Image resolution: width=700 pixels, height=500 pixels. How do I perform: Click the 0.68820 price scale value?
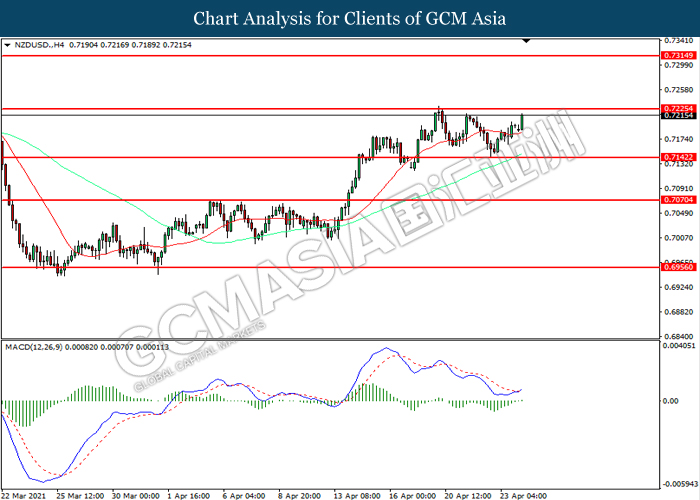(x=679, y=312)
